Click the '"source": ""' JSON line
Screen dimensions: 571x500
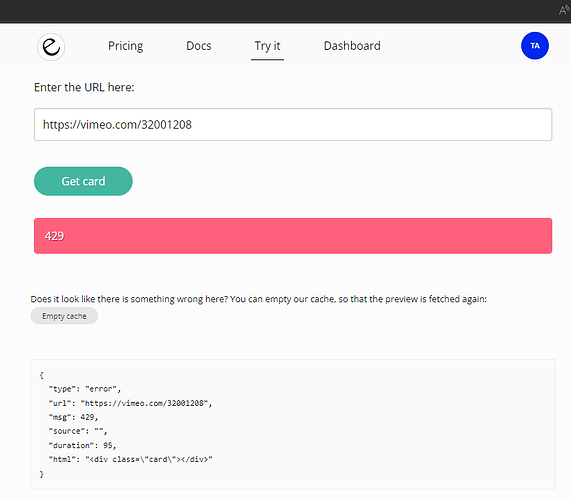tap(78, 431)
